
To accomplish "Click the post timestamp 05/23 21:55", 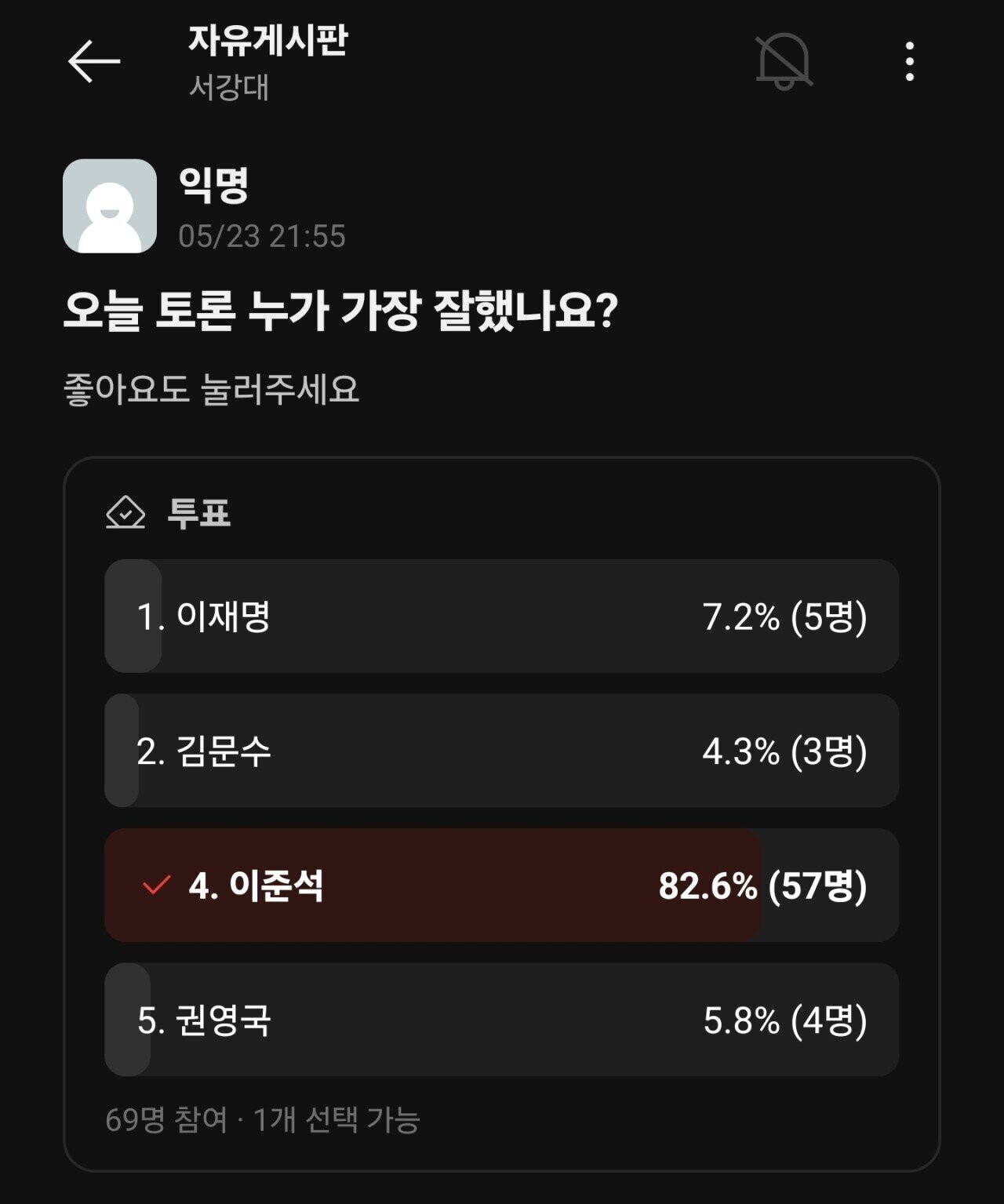I will pos(262,236).
